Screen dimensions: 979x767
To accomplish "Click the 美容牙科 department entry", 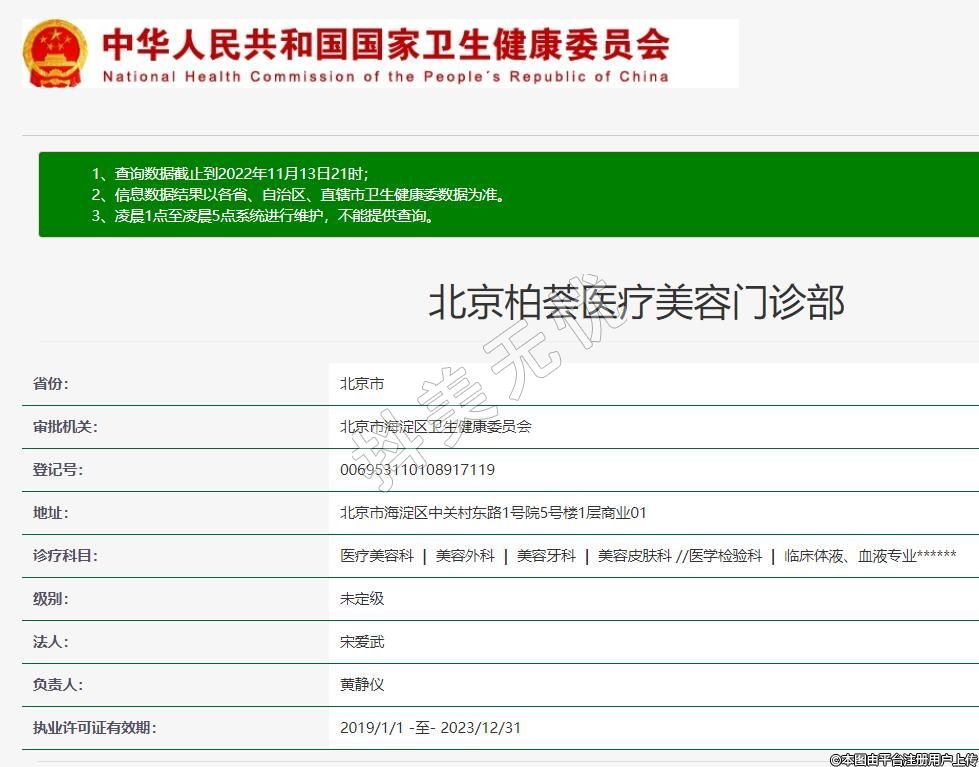I will point(546,556).
